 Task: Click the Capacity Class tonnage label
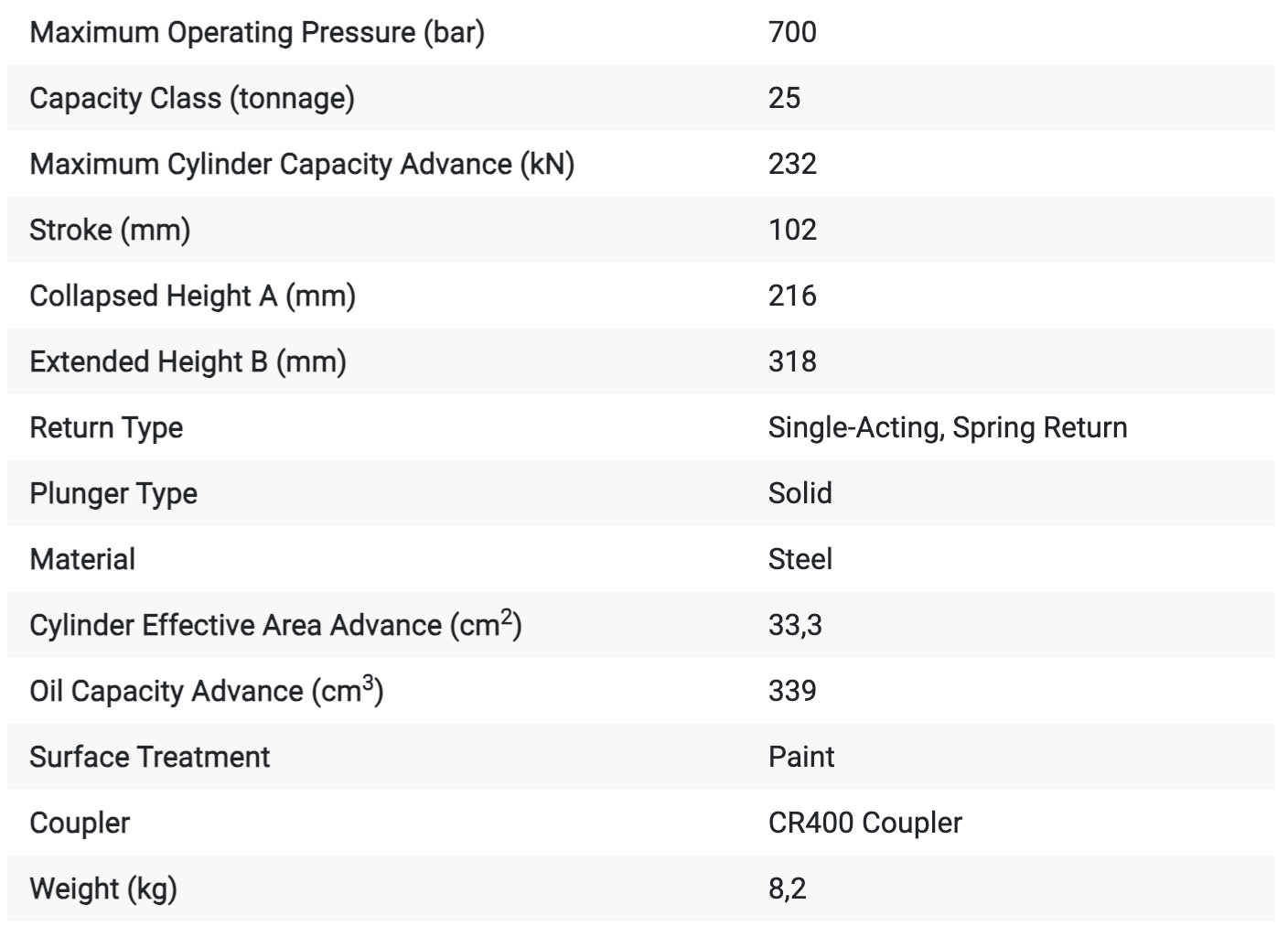192,98
